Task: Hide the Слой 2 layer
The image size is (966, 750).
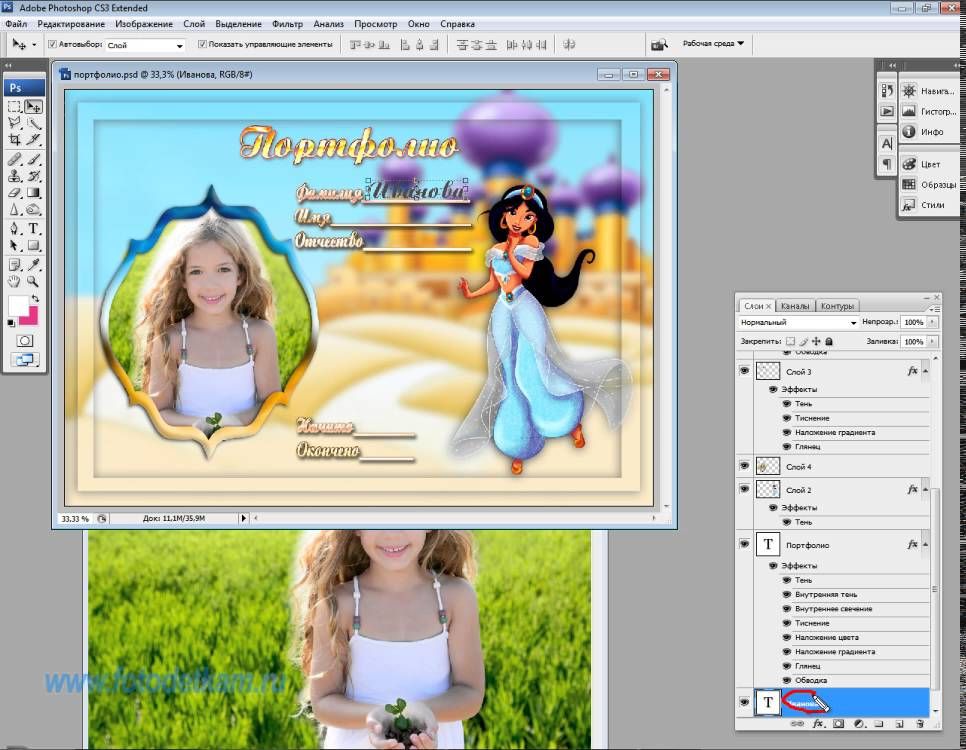Action: click(x=744, y=489)
